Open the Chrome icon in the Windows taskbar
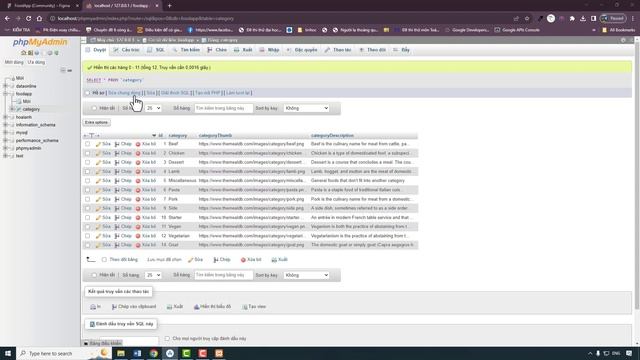This screenshot has height=360, width=640. [153, 353]
